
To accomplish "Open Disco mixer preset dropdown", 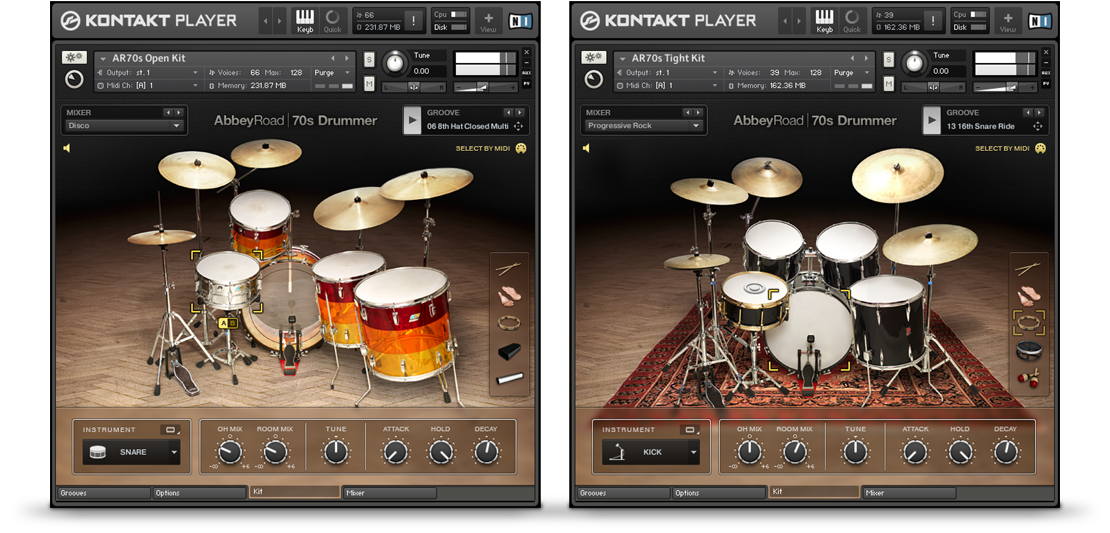I will pos(124,126).
